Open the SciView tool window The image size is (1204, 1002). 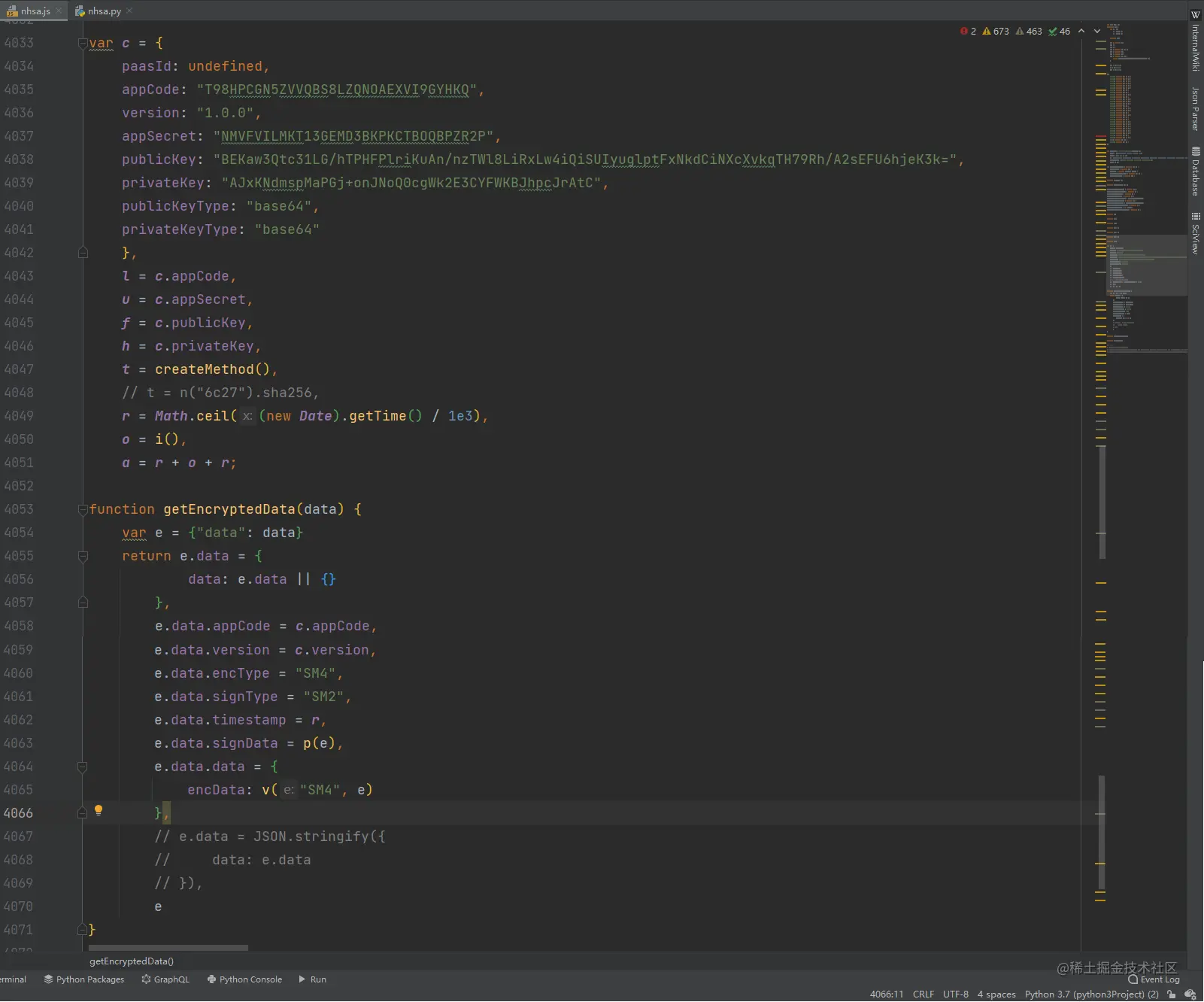[1196, 232]
